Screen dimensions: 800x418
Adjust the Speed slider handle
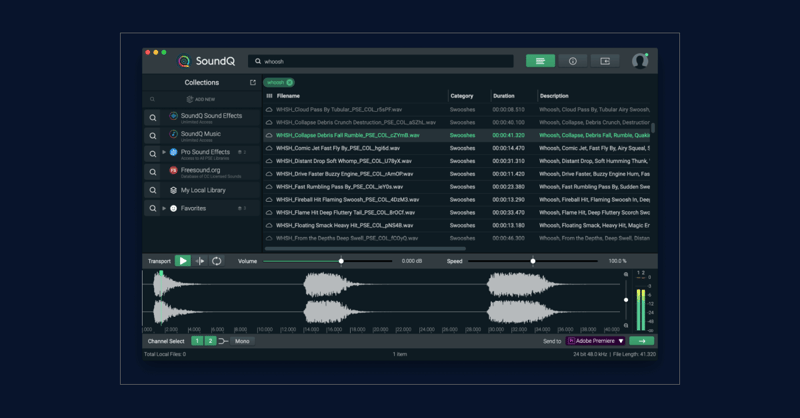tap(533, 261)
